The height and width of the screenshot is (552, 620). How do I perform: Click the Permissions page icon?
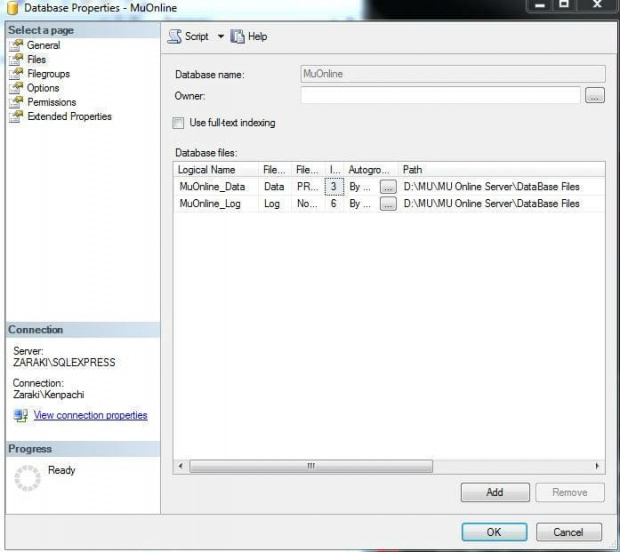pyautogui.click(x=16, y=102)
